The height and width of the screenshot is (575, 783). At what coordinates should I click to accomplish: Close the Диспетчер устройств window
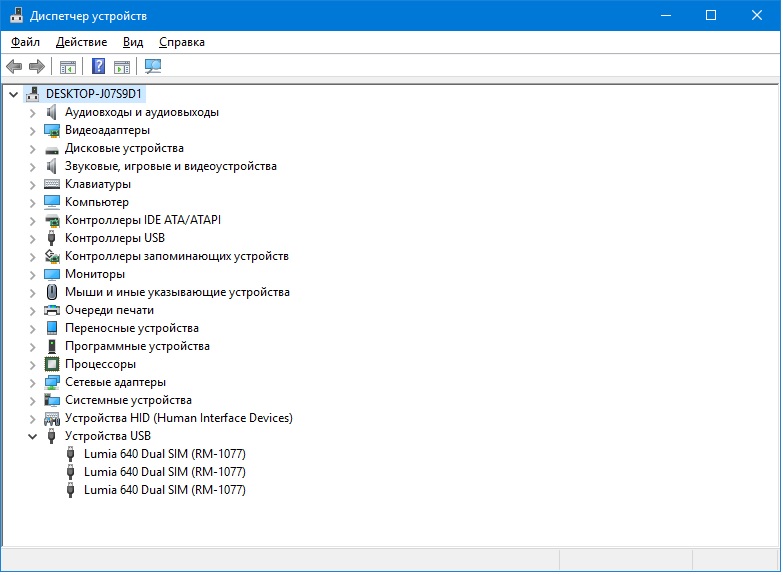757,15
